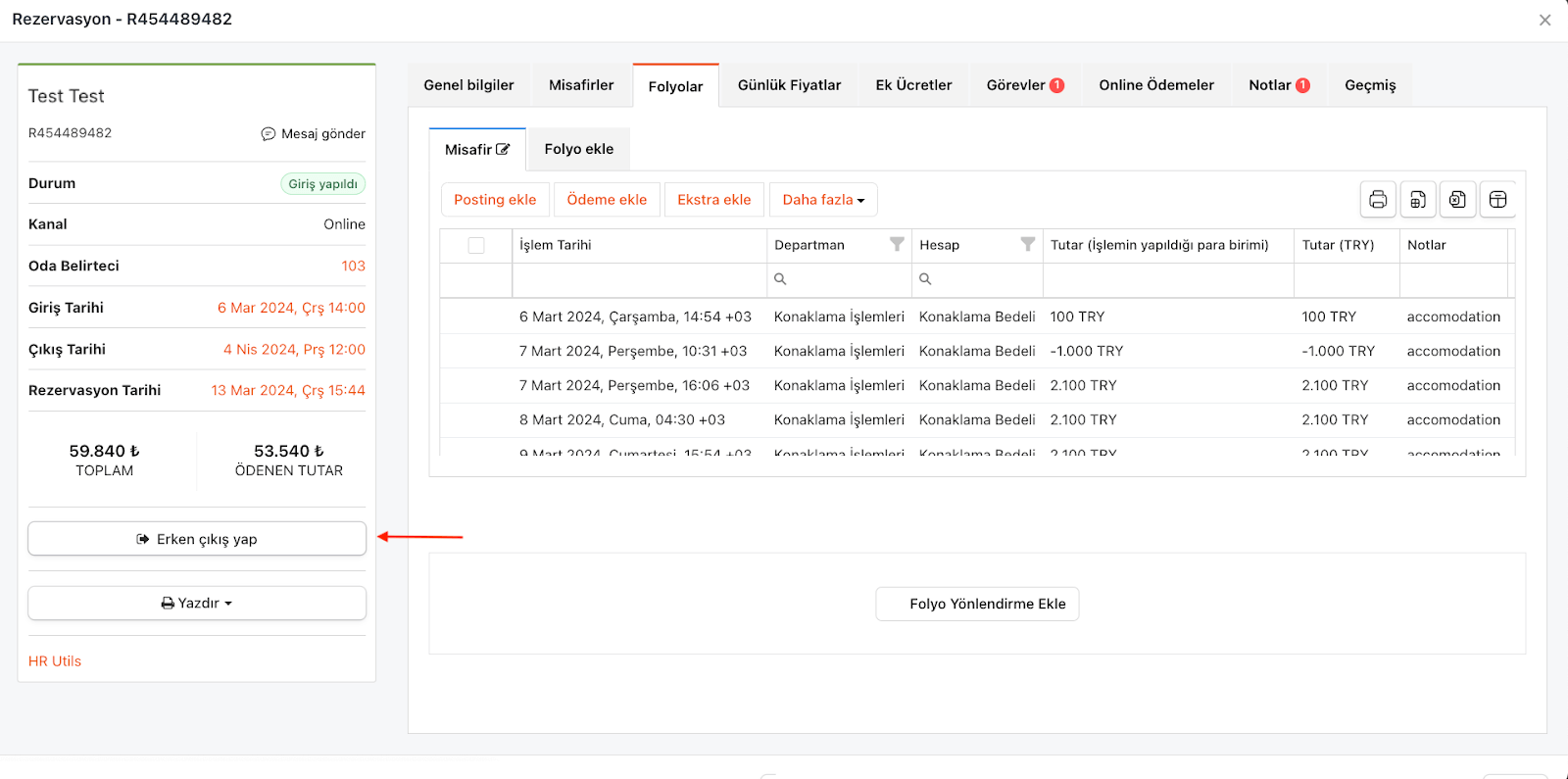Select the Folyo ekle tab

tap(578, 149)
